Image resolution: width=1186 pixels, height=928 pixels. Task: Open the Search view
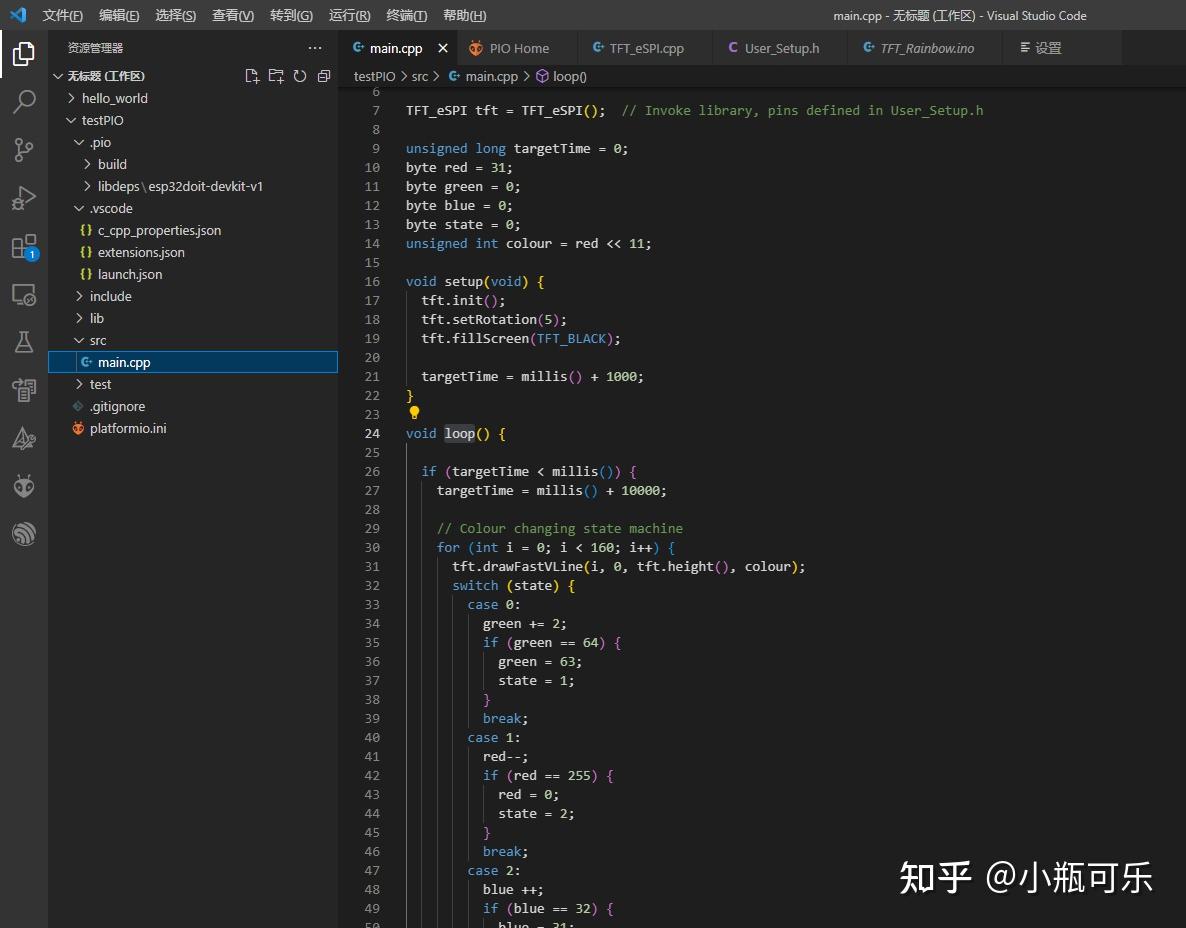24,101
